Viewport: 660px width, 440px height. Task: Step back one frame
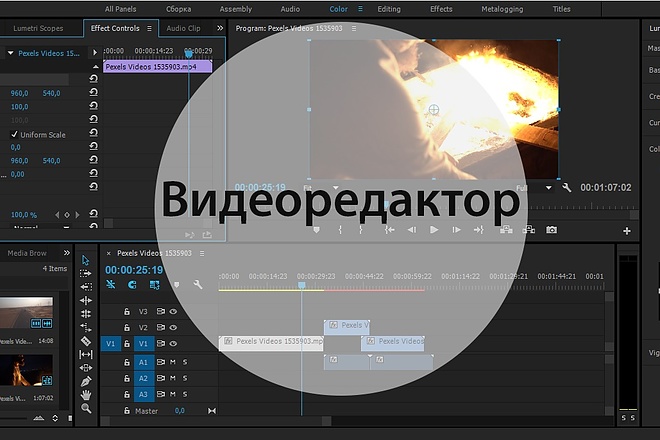(412, 230)
